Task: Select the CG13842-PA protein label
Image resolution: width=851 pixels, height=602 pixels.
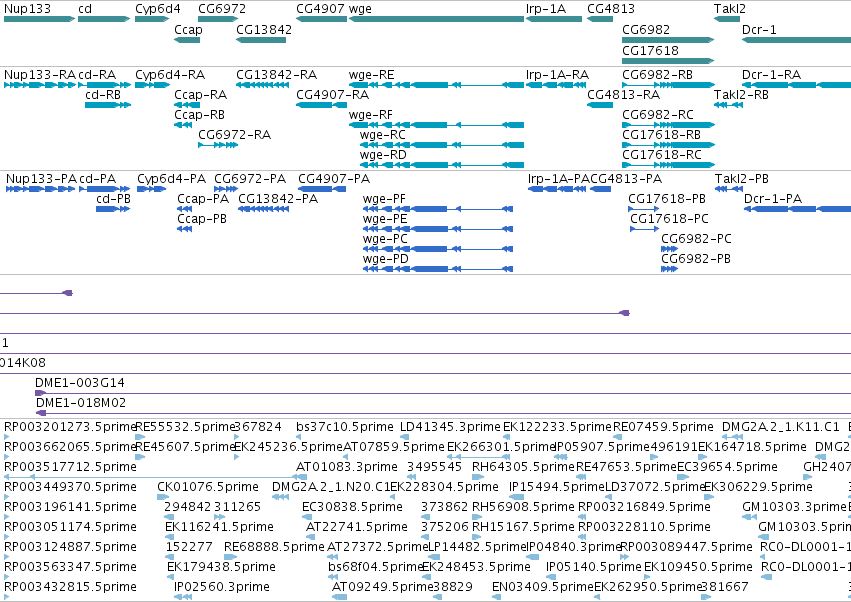Action: (x=278, y=199)
